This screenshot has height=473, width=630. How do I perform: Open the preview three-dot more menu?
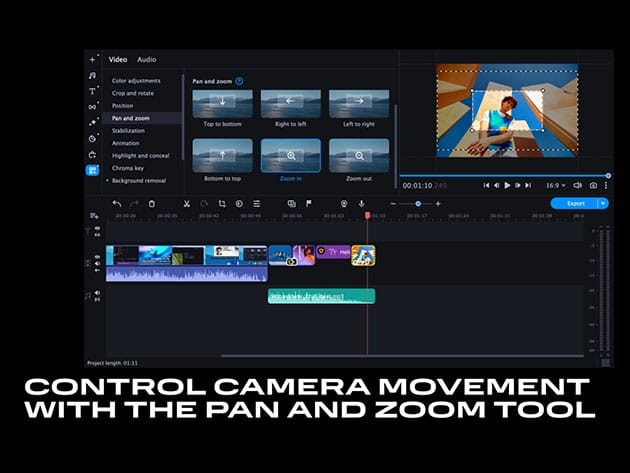pyautogui.click(x=607, y=185)
